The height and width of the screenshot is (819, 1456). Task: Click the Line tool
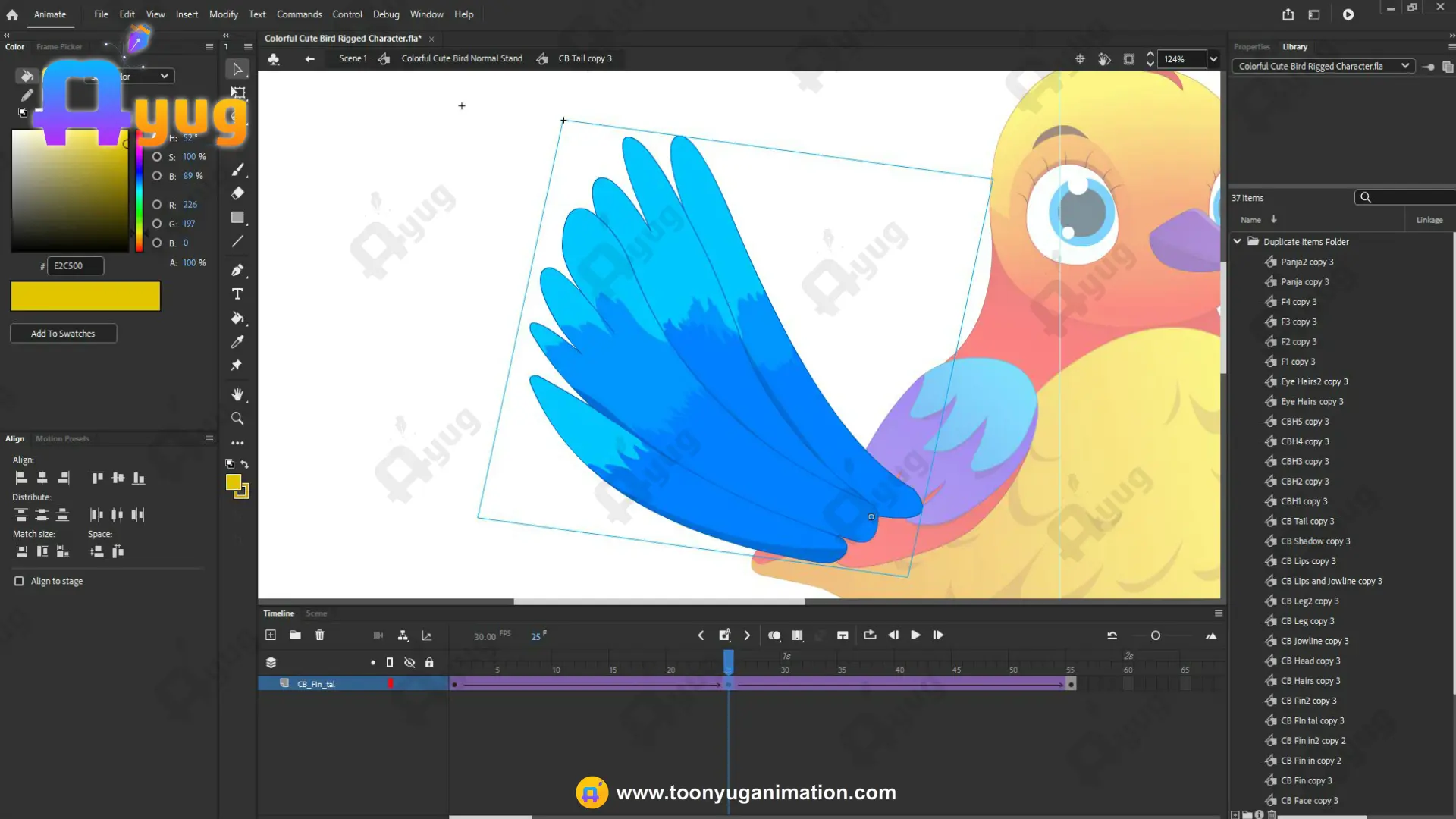tap(237, 241)
